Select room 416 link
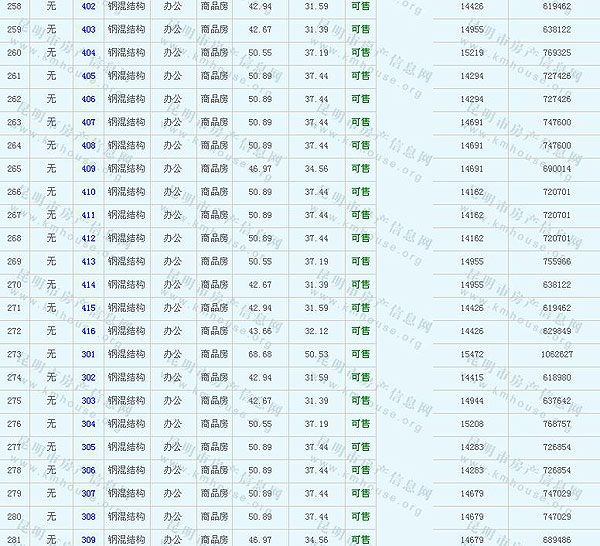Screen dimensions: 600x546 pyautogui.click(x=89, y=330)
